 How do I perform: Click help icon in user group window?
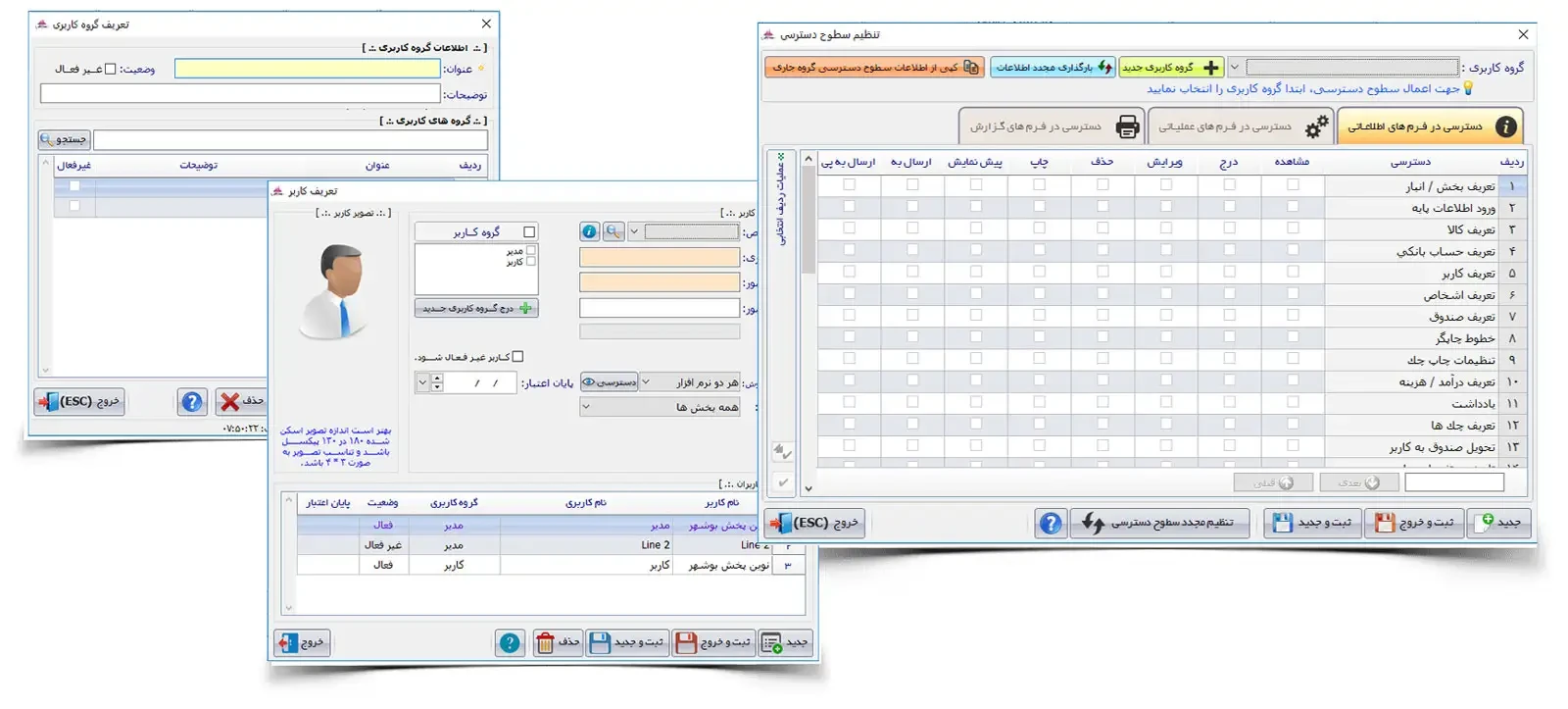(x=192, y=401)
